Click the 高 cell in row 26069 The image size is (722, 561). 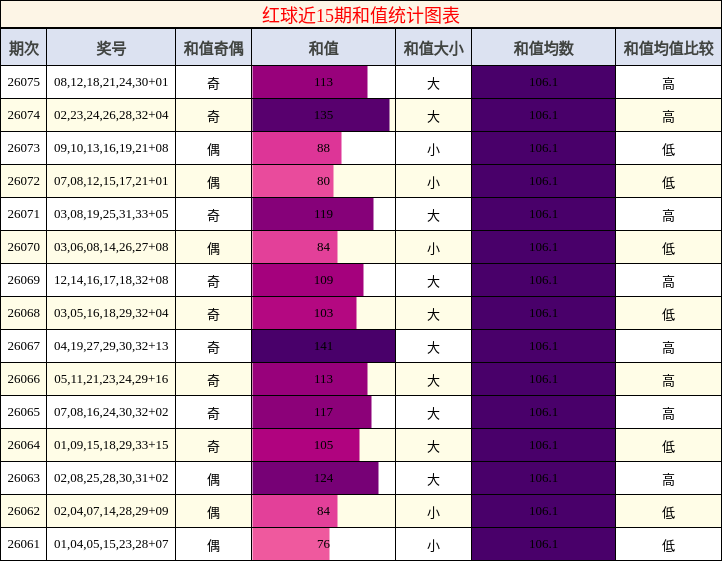[669, 281]
